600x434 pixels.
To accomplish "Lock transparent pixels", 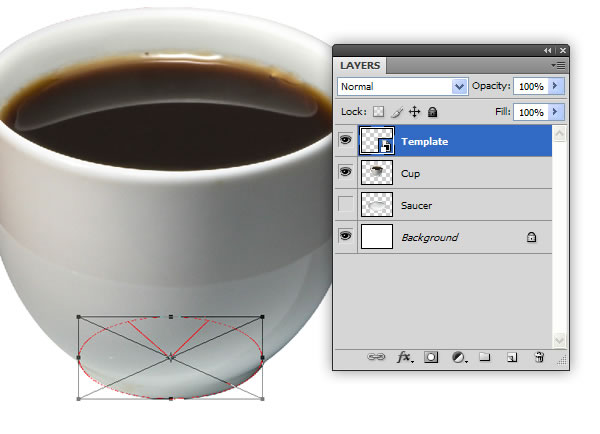I will 378,112.
